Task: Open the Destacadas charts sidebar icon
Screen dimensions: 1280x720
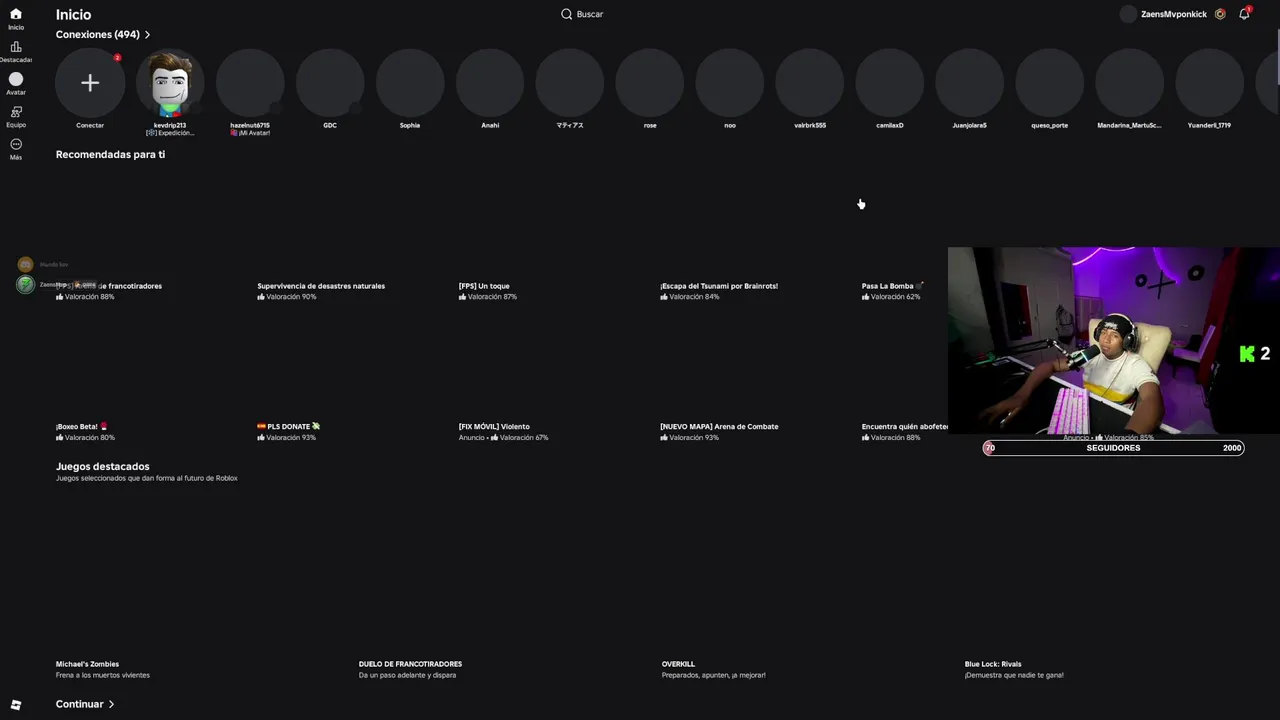Action: coord(16,47)
